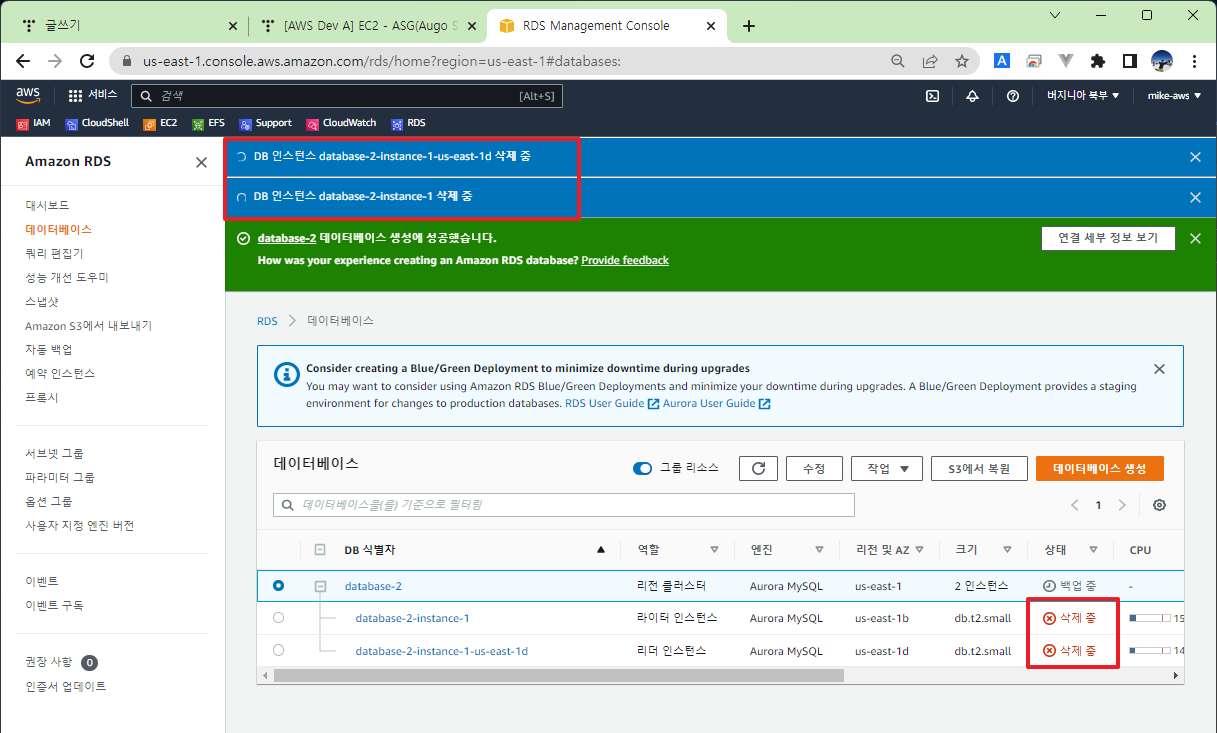This screenshot has height=733, width=1217.
Task: Open Snapshots (스냅샷) in sidebar
Action: point(42,301)
